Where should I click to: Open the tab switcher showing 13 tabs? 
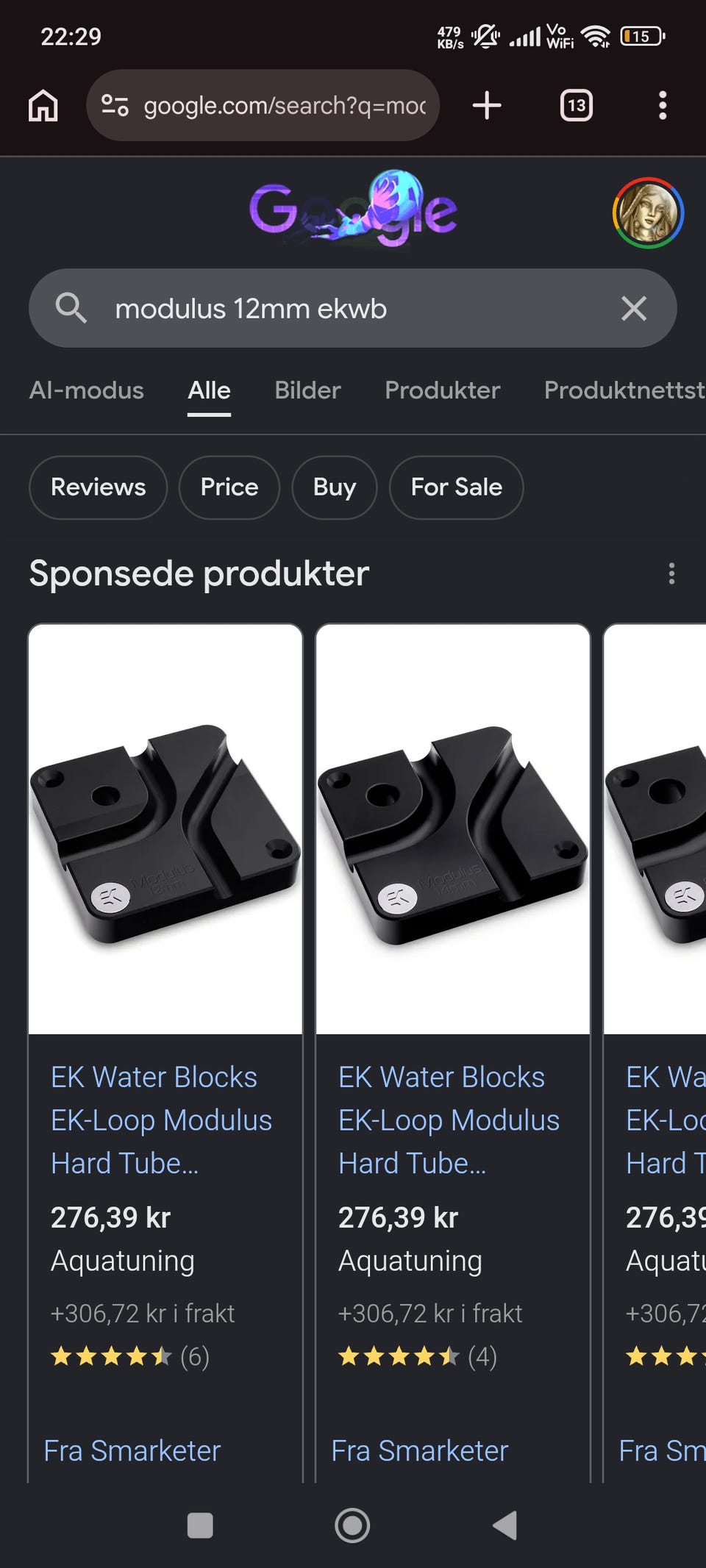(577, 105)
